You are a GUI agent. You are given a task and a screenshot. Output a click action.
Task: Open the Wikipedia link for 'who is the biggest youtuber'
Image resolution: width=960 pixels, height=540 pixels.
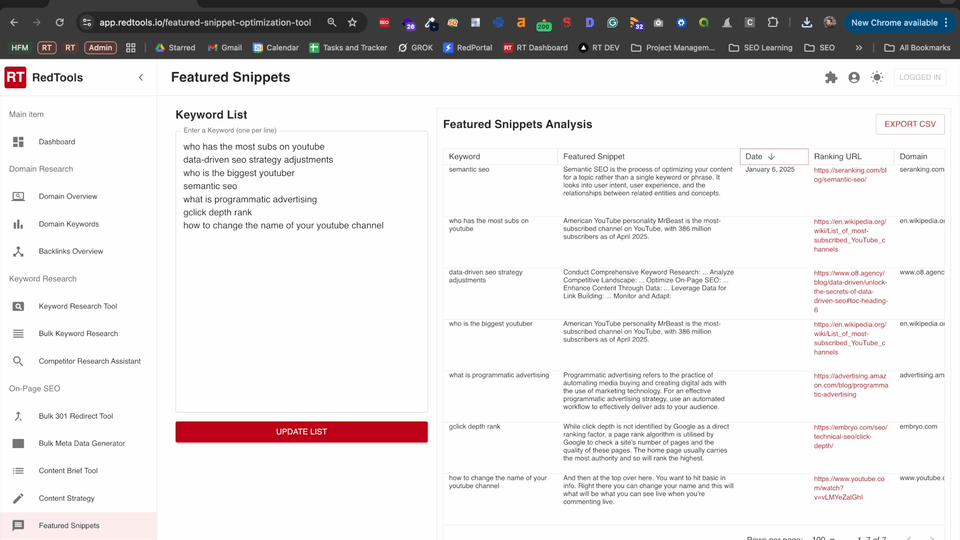click(850, 339)
